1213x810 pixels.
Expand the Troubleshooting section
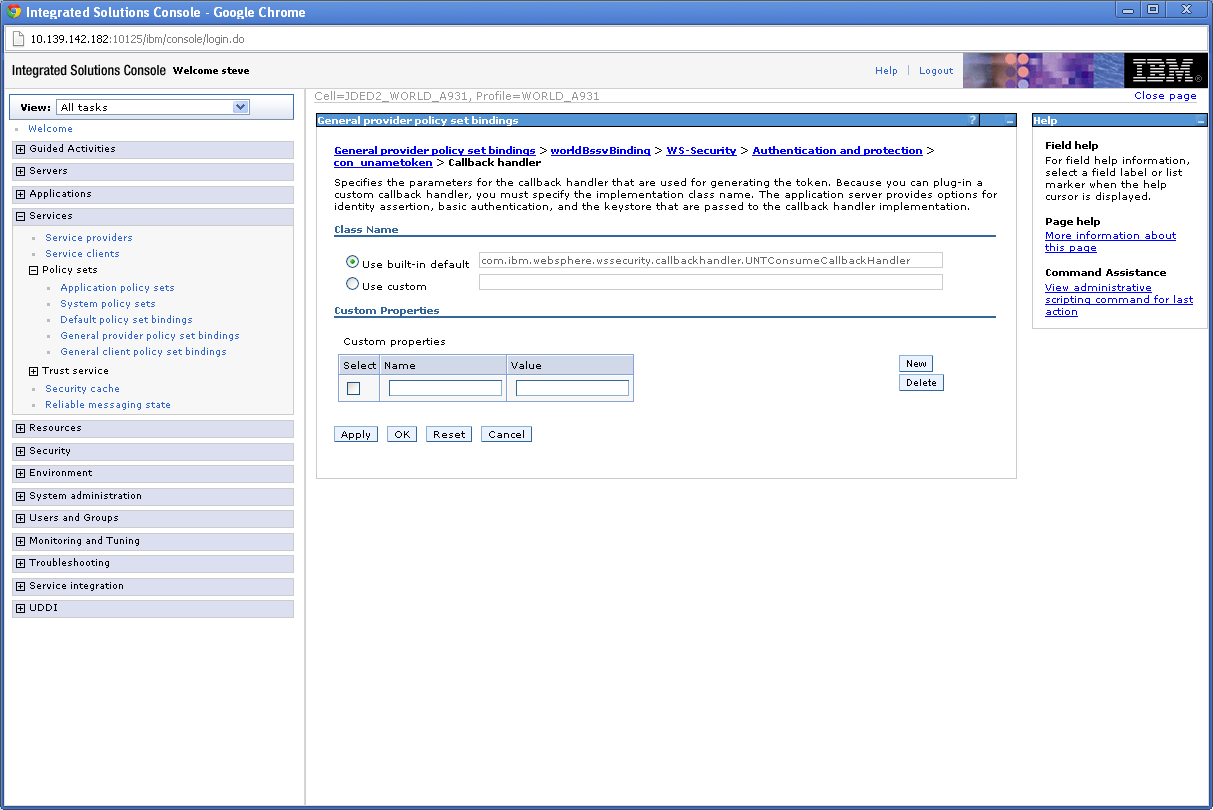click(x=20, y=563)
